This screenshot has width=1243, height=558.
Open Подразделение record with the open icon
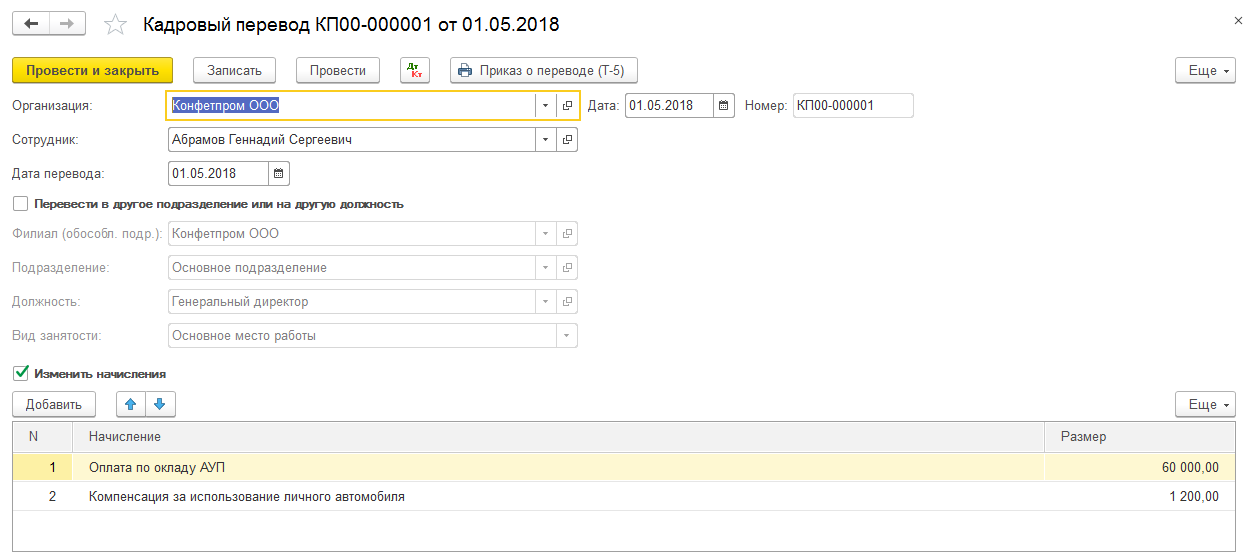coord(567,268)
